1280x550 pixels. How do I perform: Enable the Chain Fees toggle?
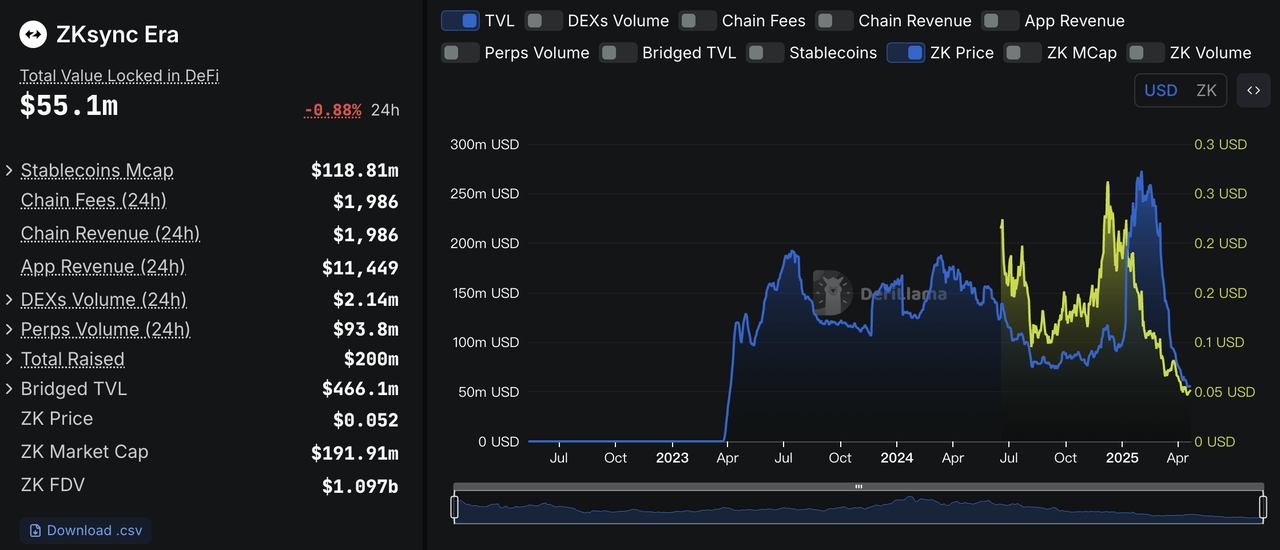click(698, 21)
